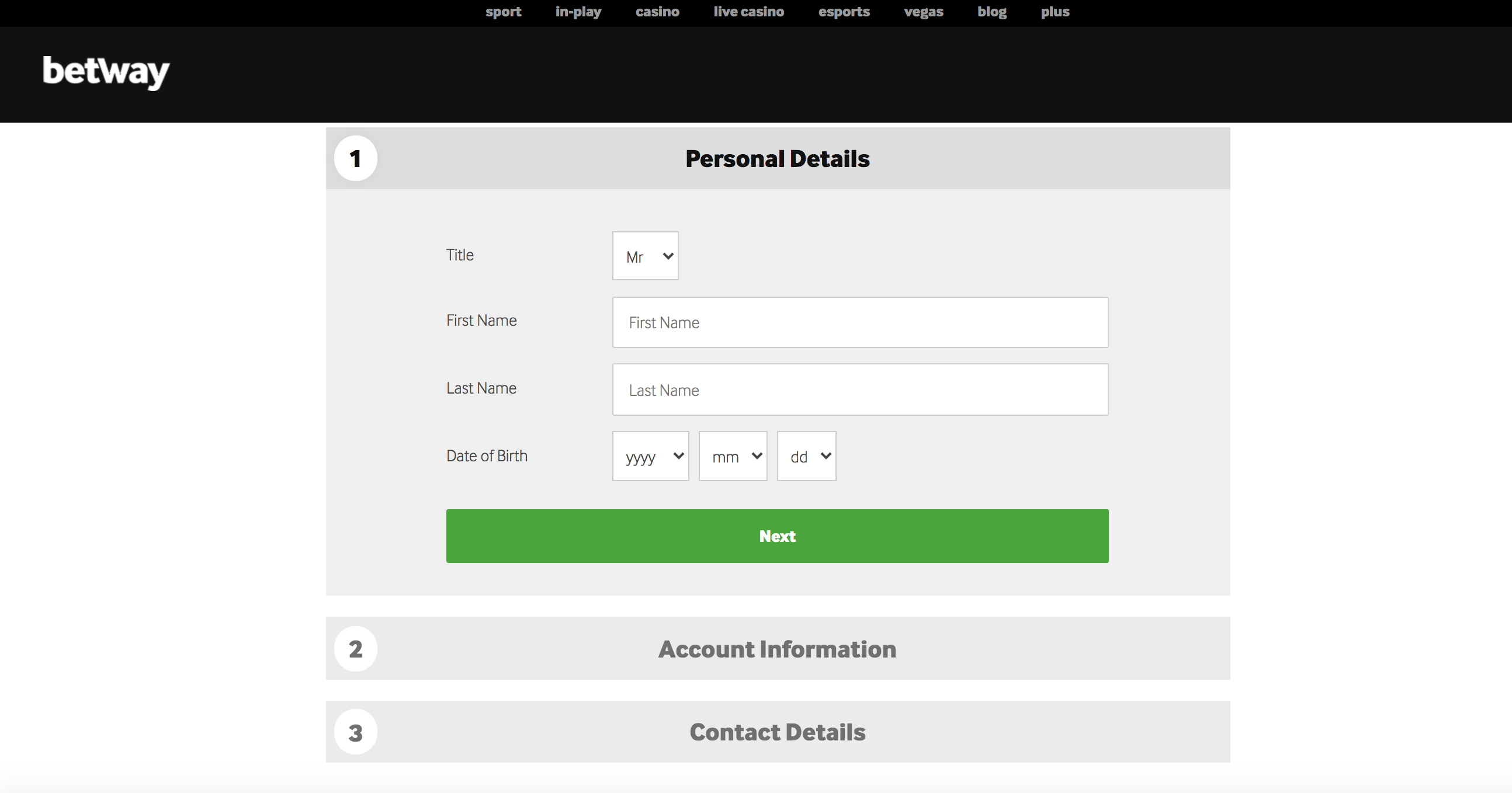This screenshot has height=793, width=1512.
Task: Click the step 2 circle icon
Action: point(355,649)
